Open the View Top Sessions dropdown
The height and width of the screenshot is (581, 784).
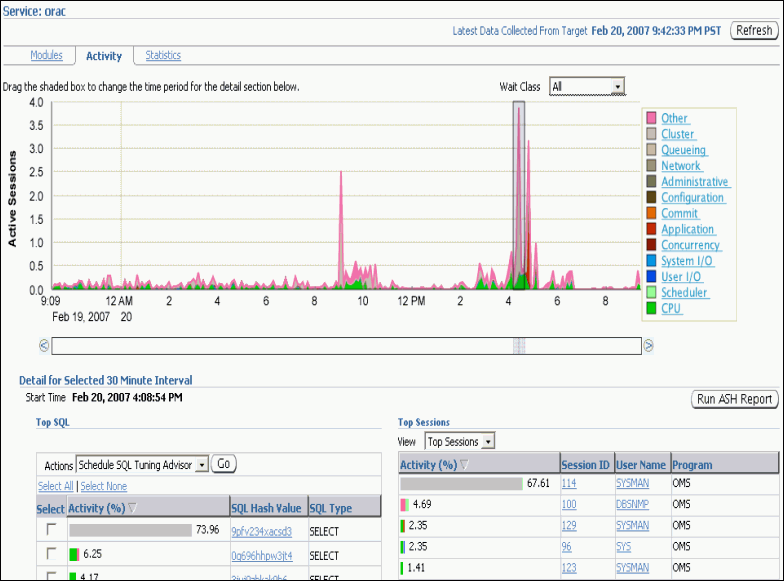pyautogui.click(x=487, y=441)
